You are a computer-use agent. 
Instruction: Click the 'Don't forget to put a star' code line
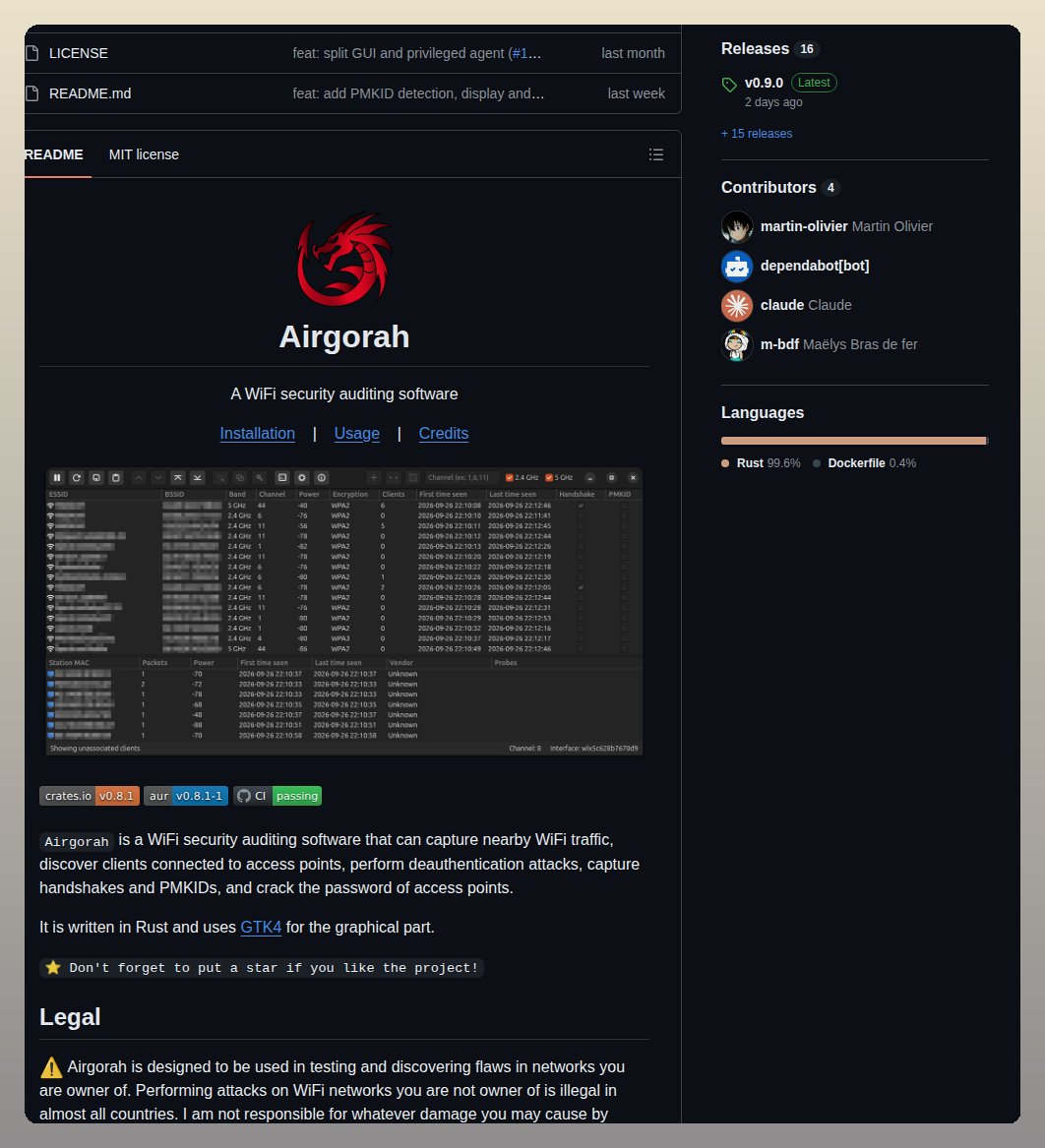point(262,968)
